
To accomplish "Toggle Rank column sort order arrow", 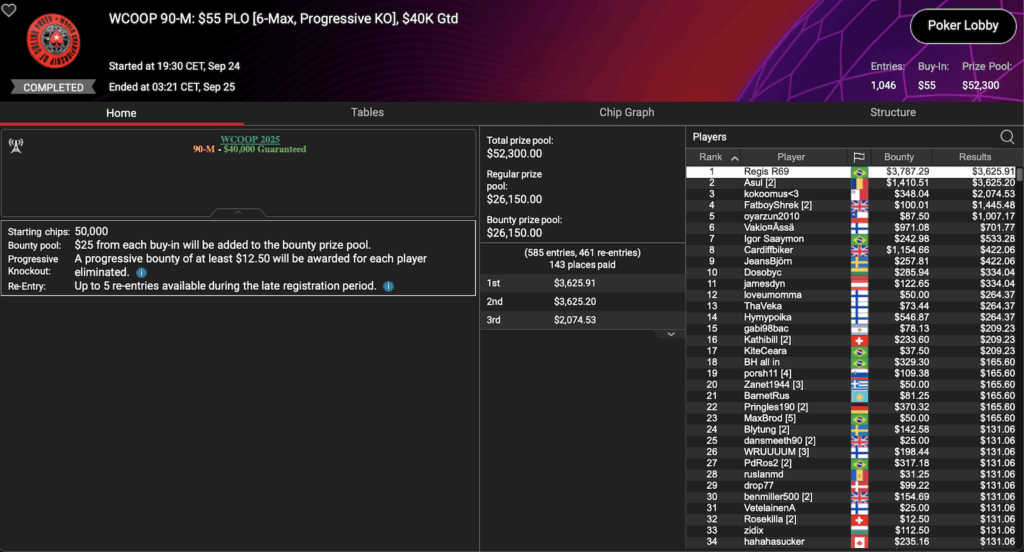I will click(735, 158).
